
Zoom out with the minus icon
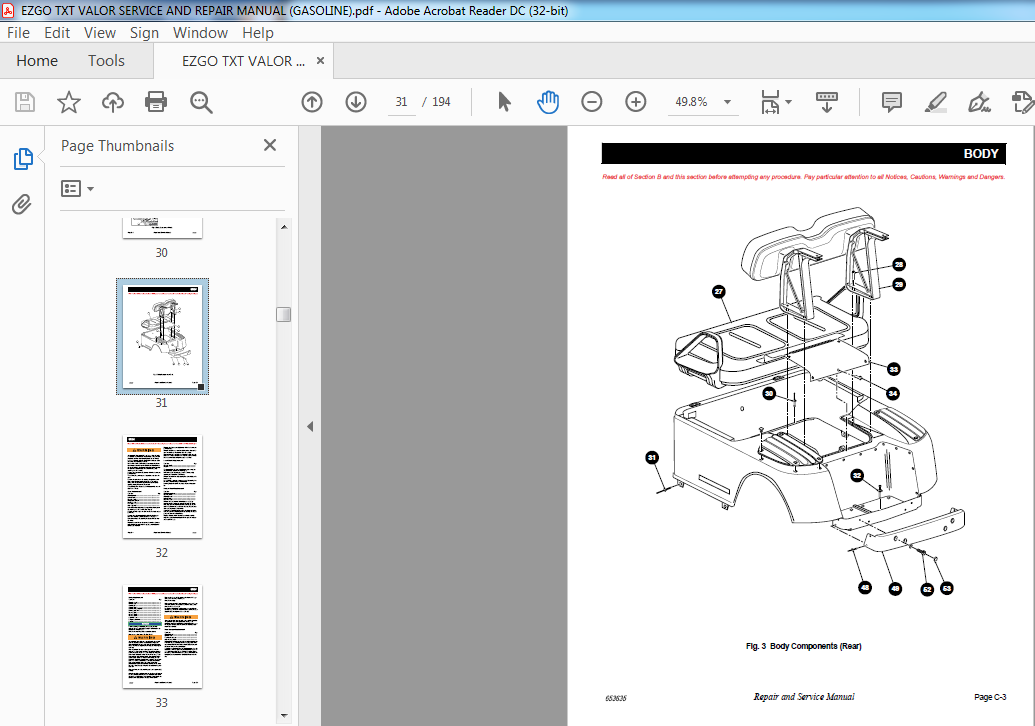(591, 102)
